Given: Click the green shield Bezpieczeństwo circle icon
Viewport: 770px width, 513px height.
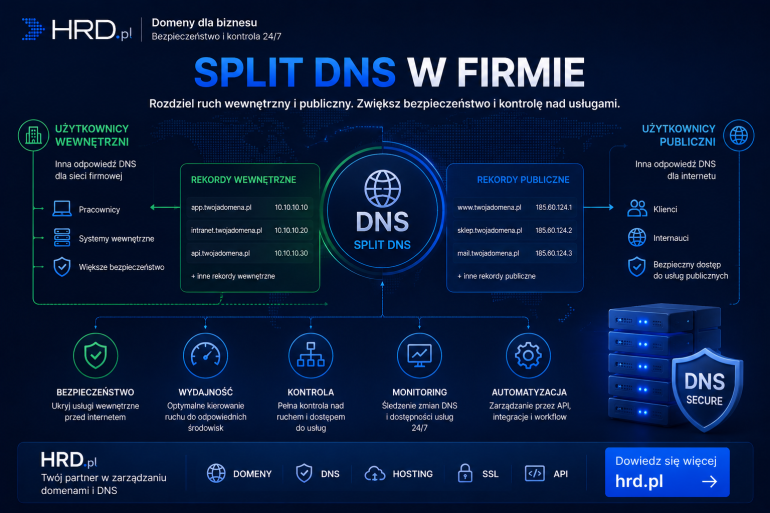Looking at the screenshot, I should pyautogui.click(x=95, y=355).
